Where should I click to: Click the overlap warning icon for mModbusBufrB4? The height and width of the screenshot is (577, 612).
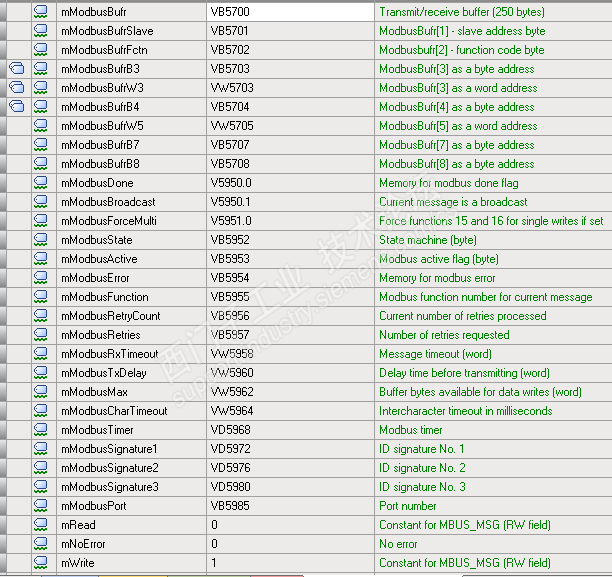[17, 107]
